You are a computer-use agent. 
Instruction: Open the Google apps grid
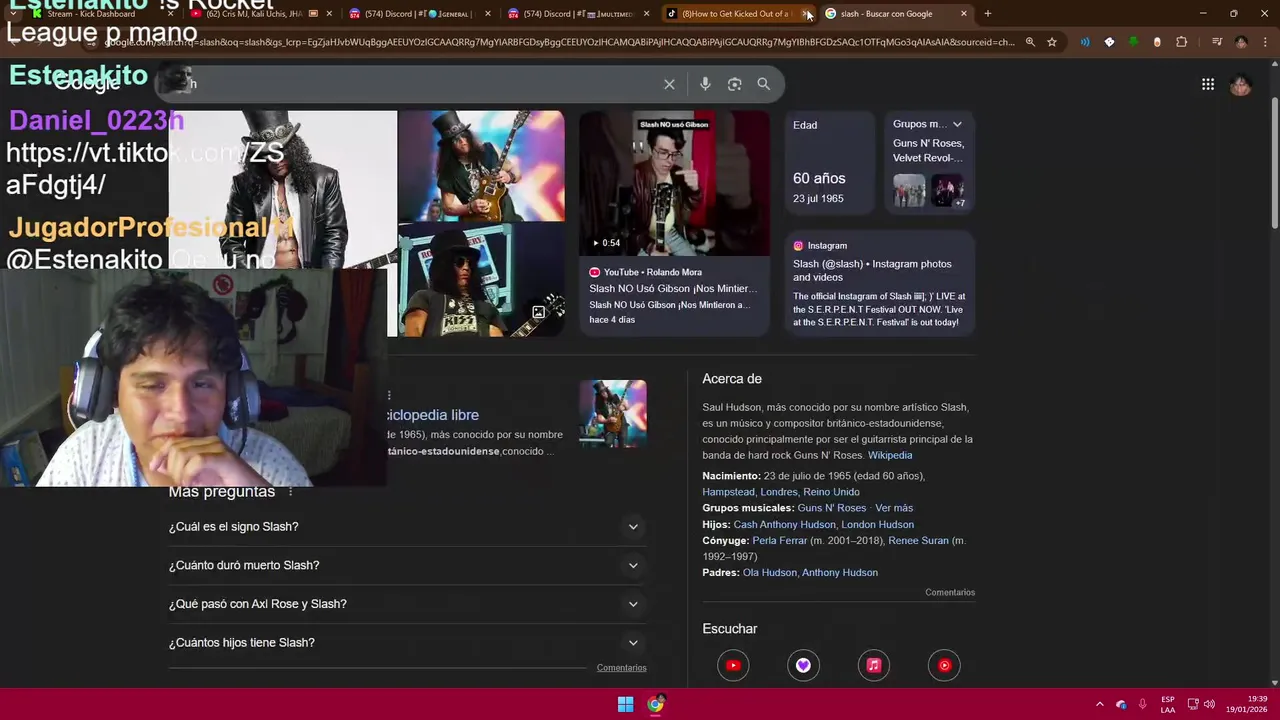pyautogui.click(x=1208, y=85)
